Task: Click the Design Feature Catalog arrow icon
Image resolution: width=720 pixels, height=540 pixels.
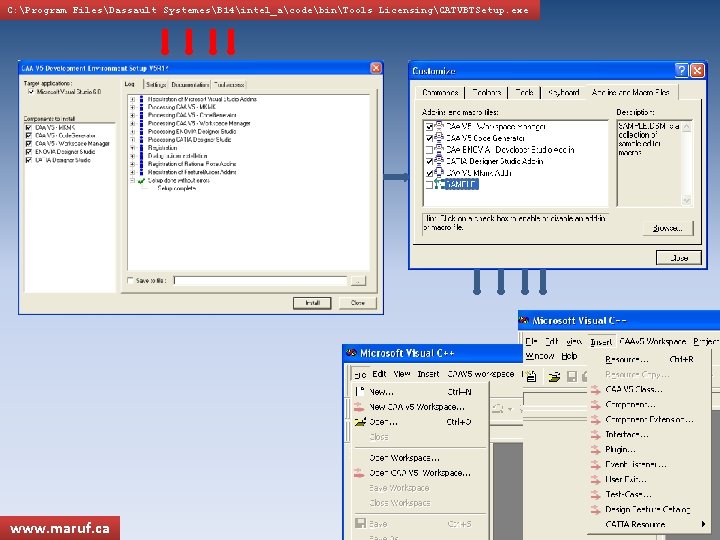Action: pos(596,510)
